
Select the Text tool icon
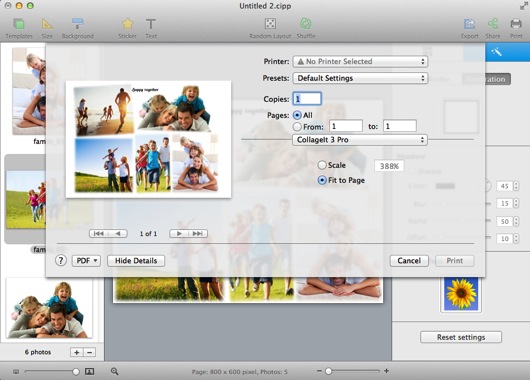[x=151, y=24]
